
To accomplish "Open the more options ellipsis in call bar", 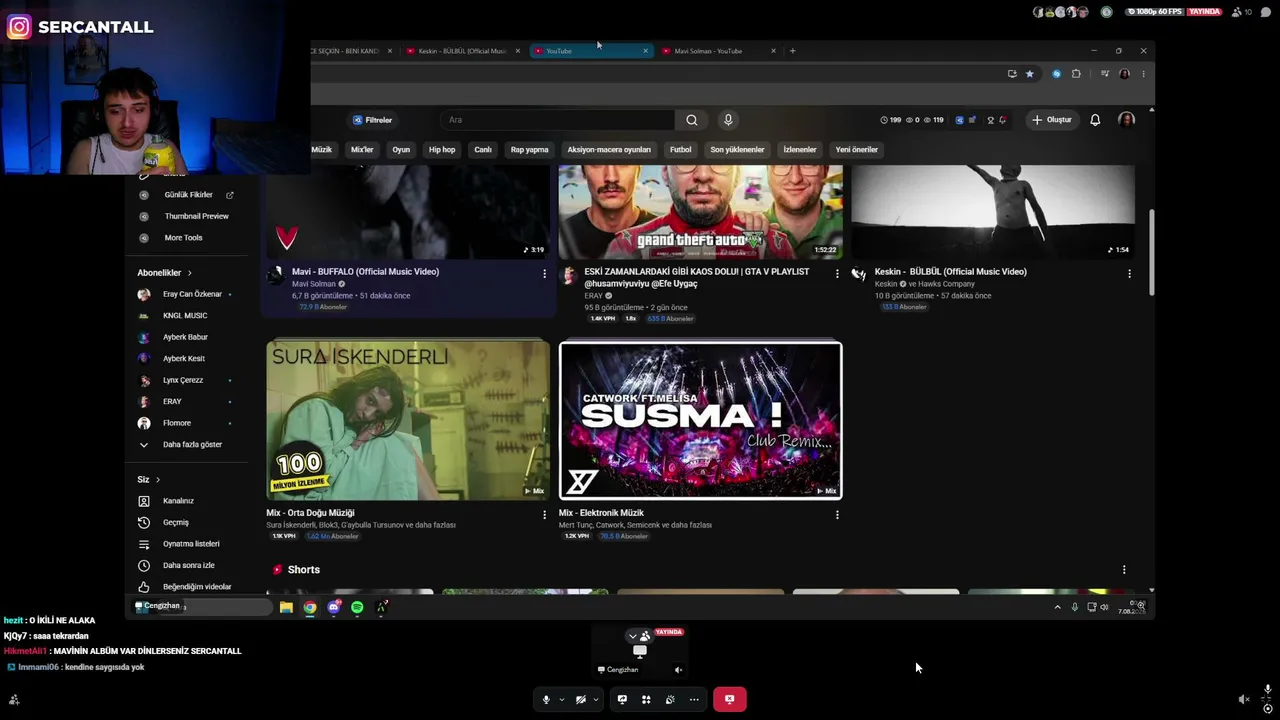I will (x=694, y=699).
